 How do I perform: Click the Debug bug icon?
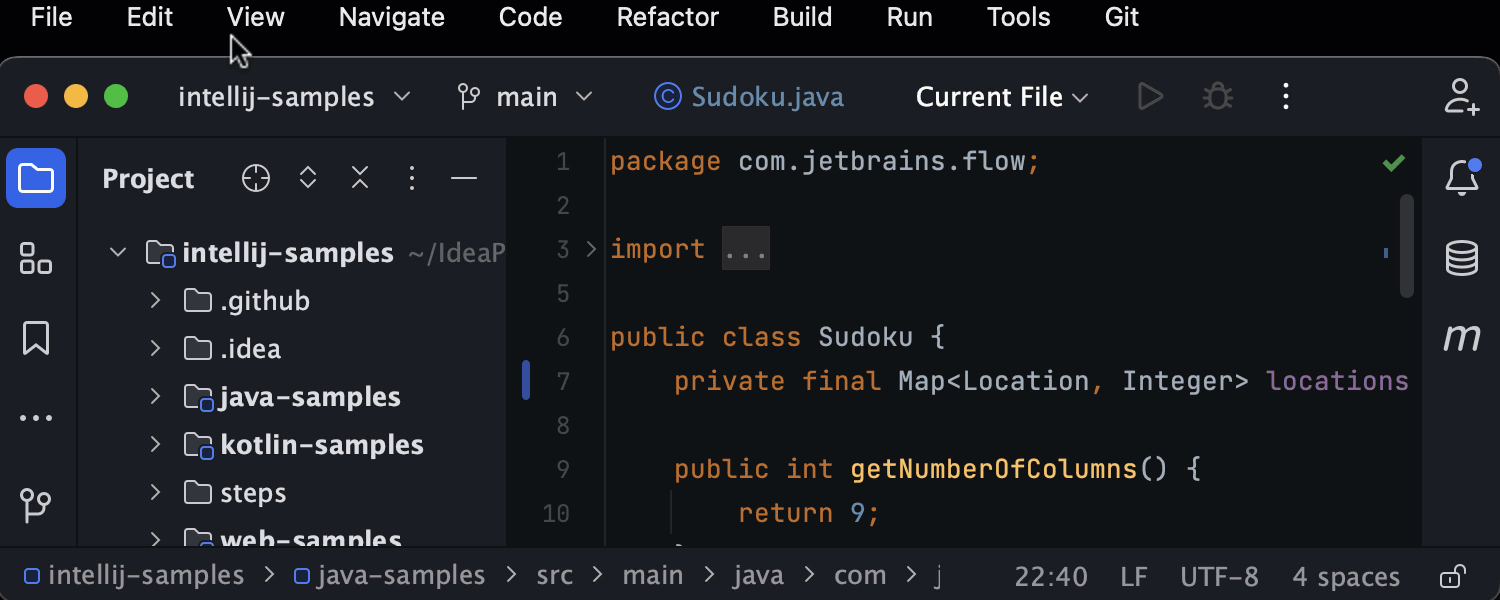pyautogui.click(x=1217, y=97)
